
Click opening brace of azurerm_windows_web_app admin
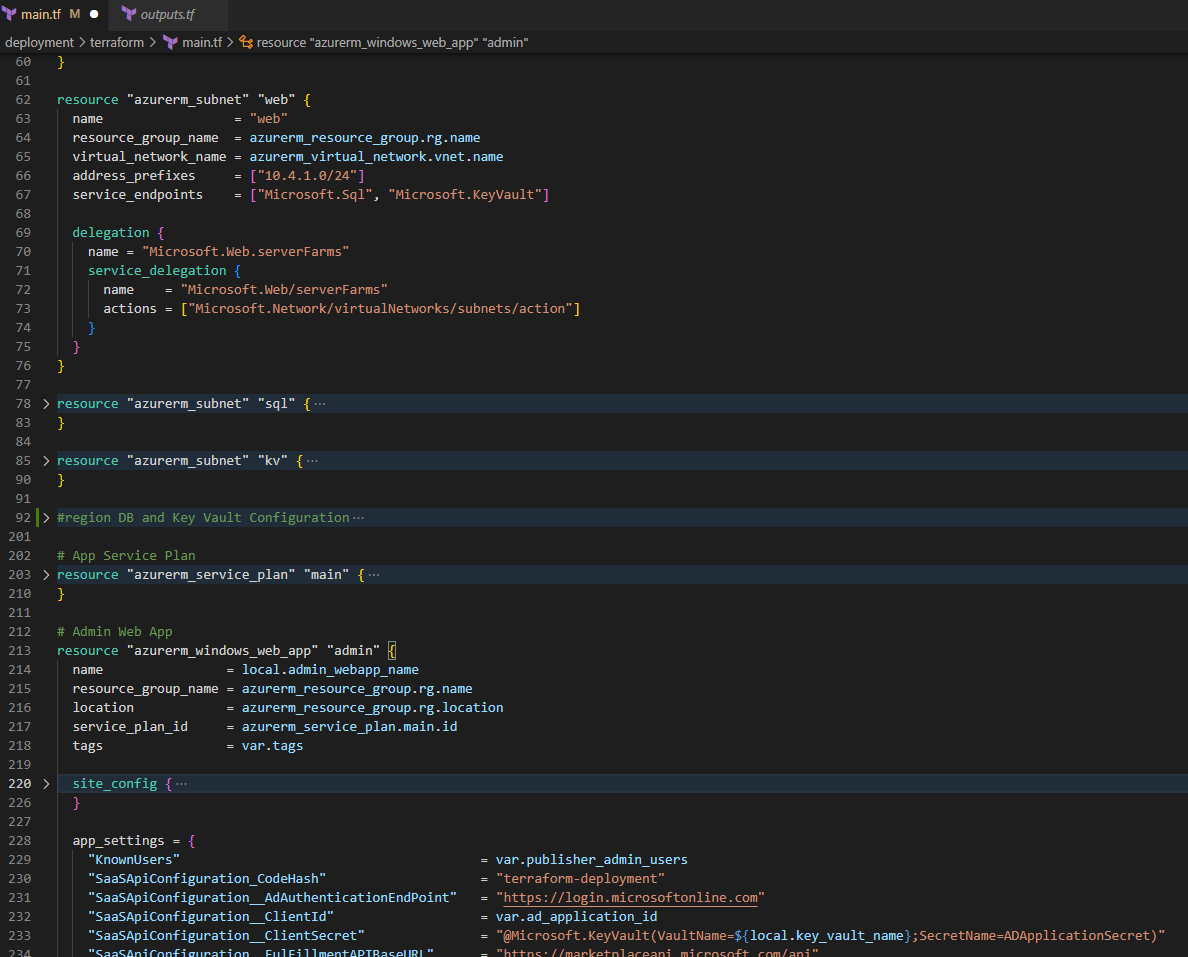pyautogui.click(x=392, y=650)
